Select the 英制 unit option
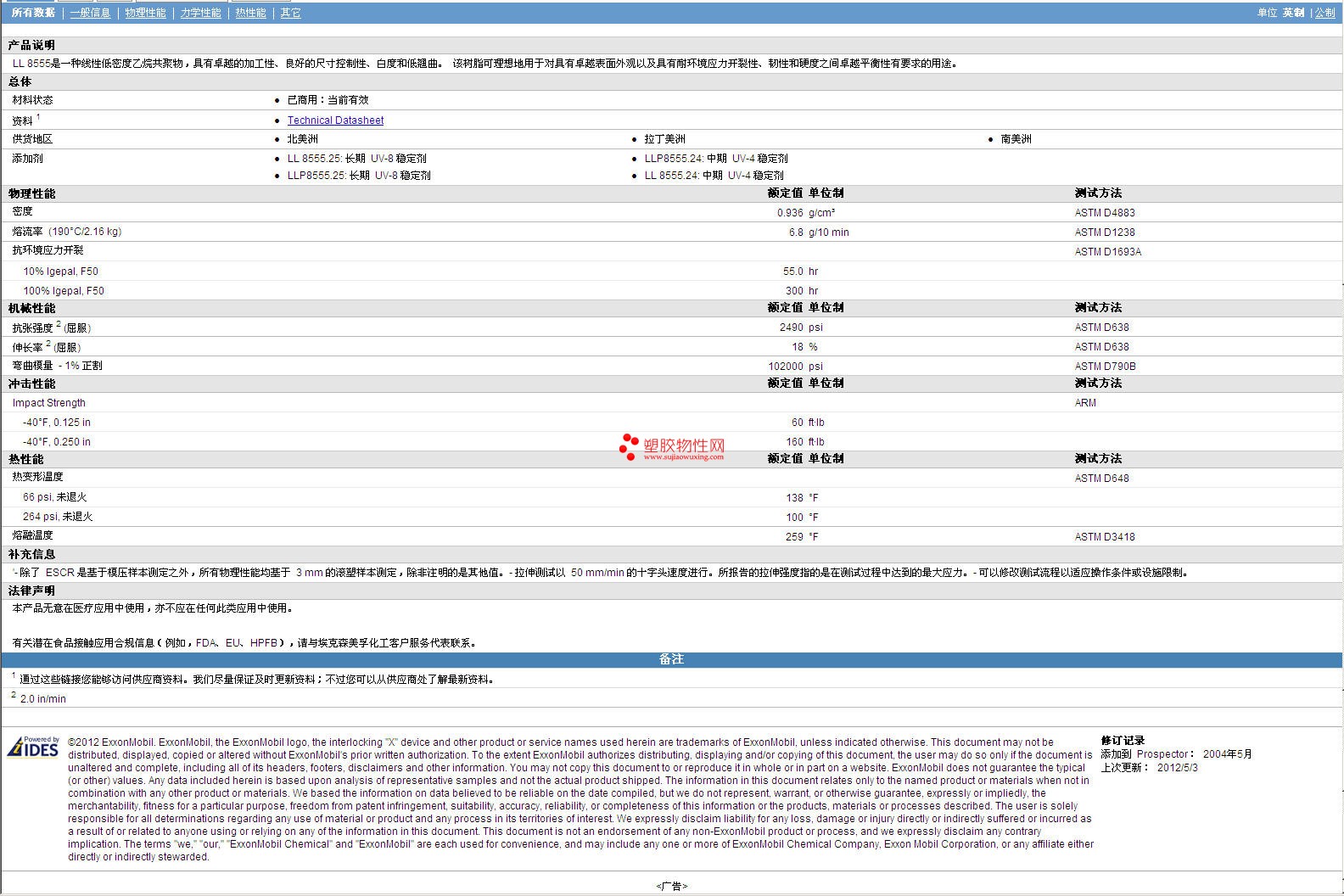The image size is (1344, 896). 1293,13
